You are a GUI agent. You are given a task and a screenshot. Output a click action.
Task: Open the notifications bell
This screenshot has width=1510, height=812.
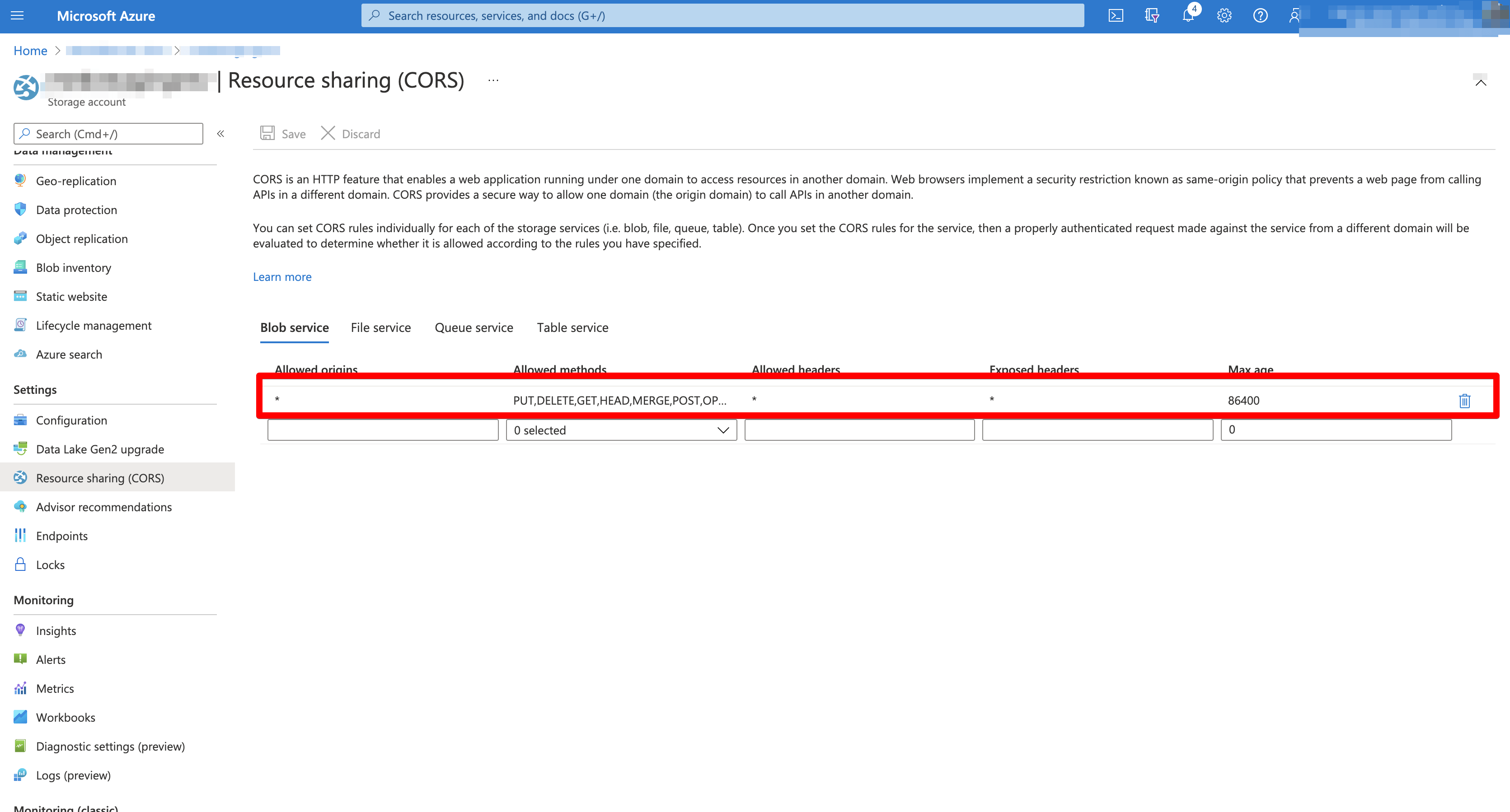[1187, 15]
